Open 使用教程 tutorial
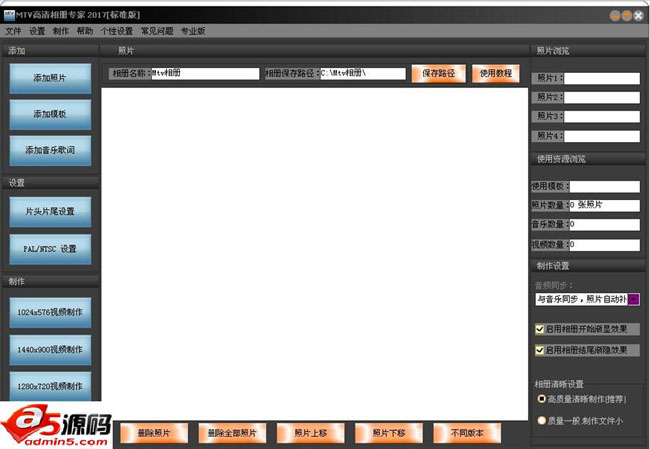 496,74
